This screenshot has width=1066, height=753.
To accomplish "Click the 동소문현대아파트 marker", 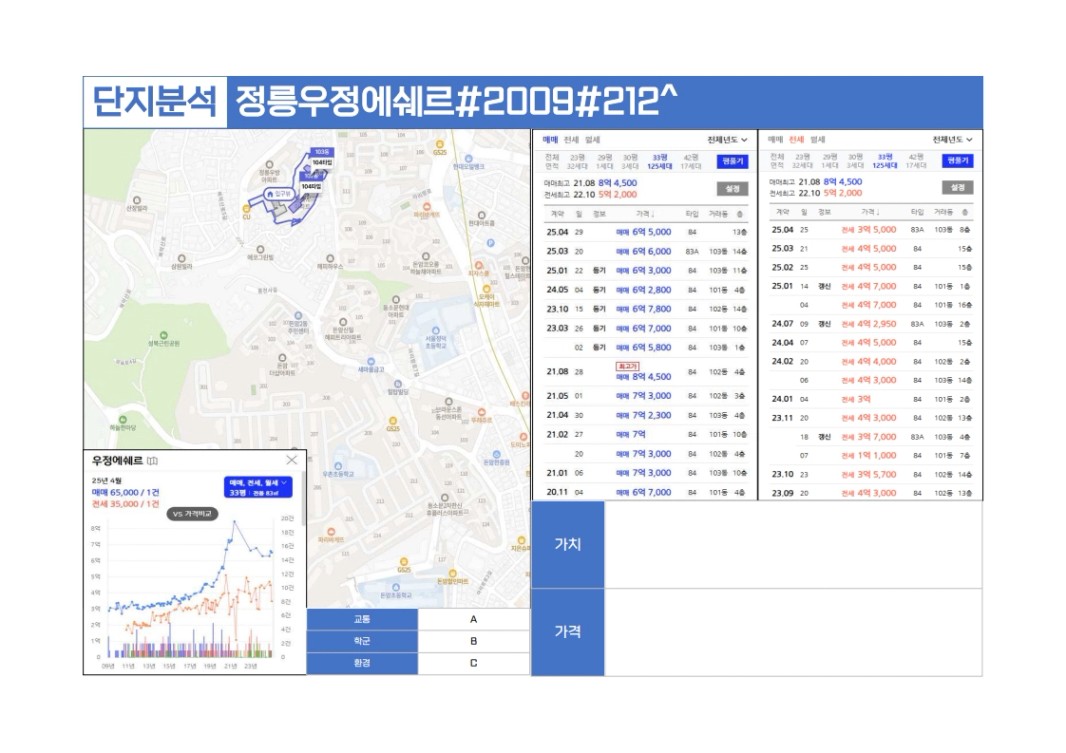I will tap(396, 307).
